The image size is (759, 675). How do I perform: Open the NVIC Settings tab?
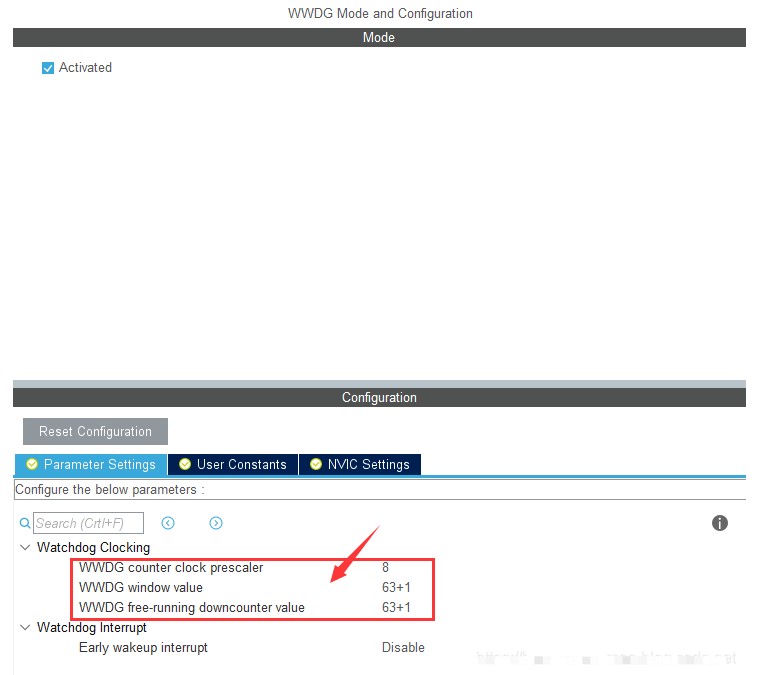pyautogui.click(x=360, y=465)
